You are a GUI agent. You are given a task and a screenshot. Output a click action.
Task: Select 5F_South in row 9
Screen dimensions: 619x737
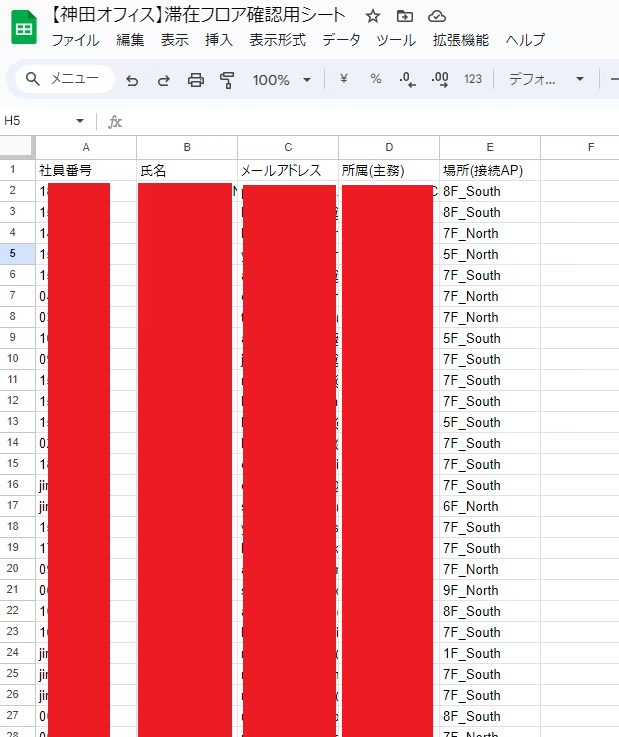(490, 338)
